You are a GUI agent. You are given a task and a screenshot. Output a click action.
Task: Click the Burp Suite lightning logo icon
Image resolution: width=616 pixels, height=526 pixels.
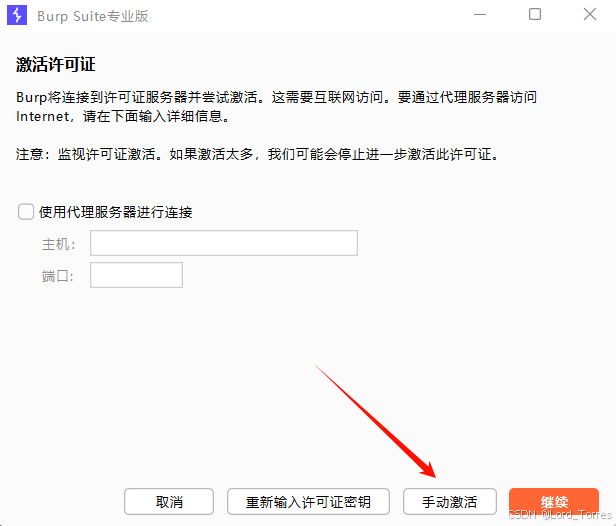17,15
